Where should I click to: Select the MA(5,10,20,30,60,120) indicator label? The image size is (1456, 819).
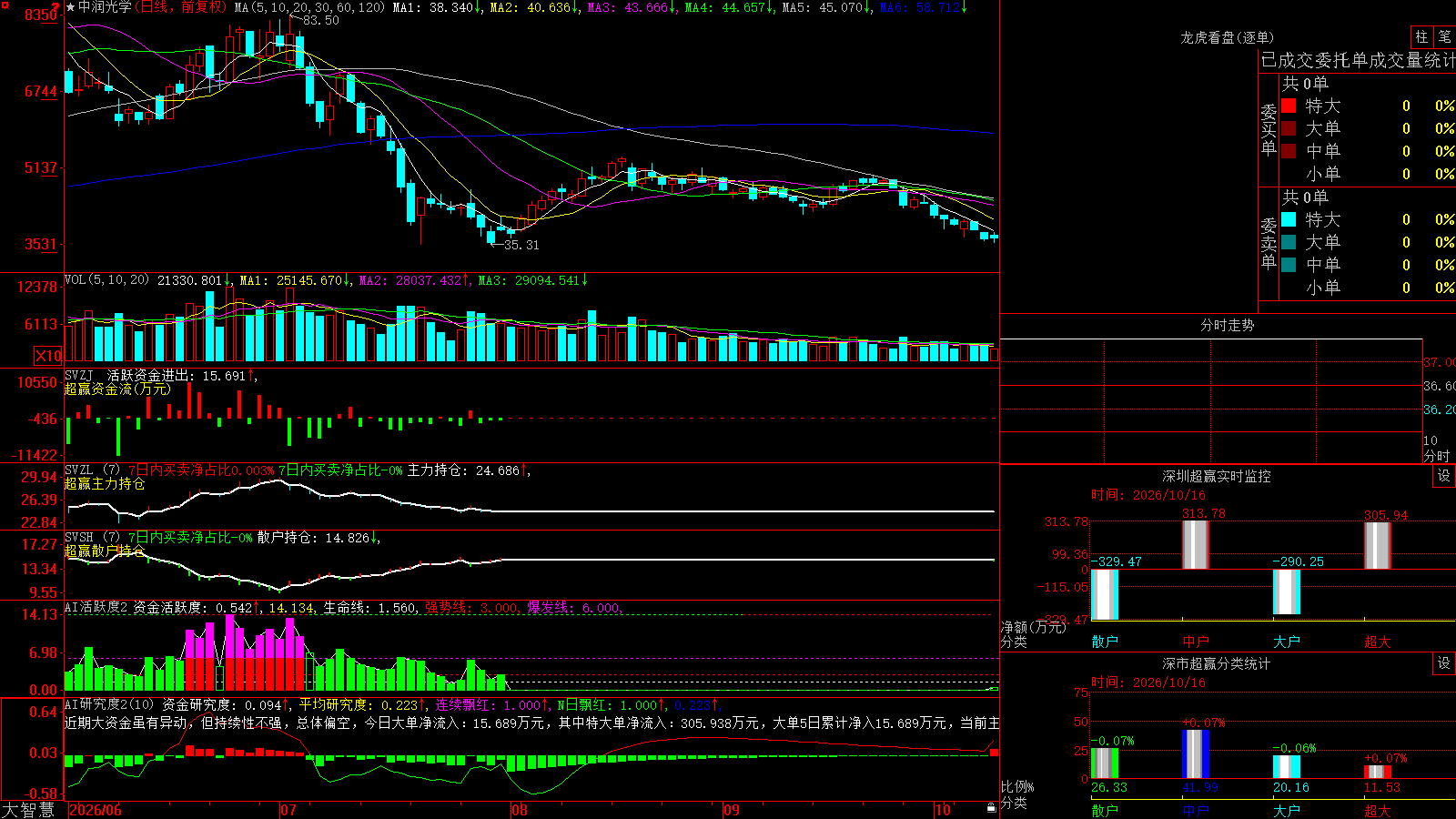[x=309, y=7]
